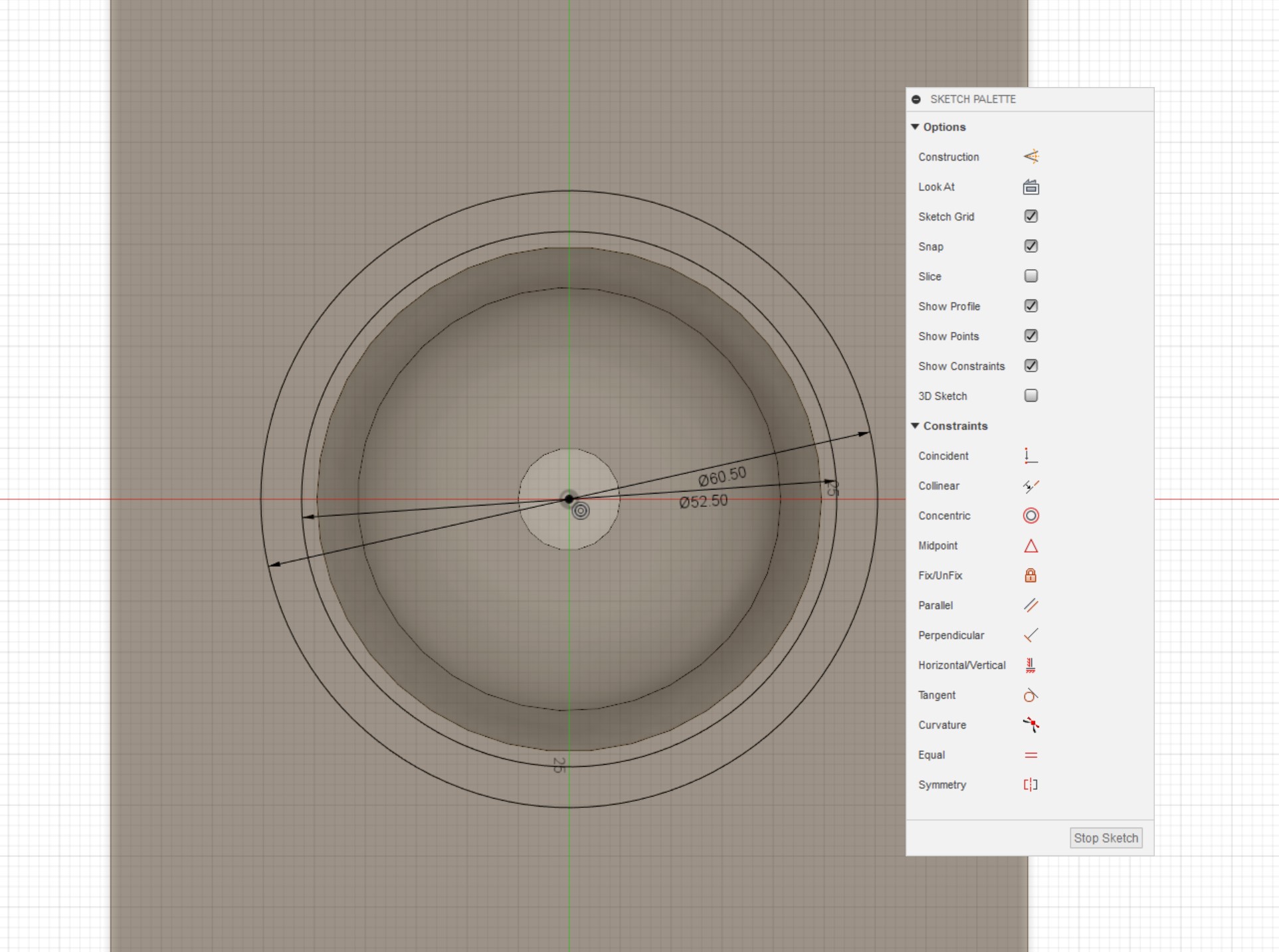Select the Perpendicular constraint icon
The width and height of the screenshot is (1279, 952).
coord(1031,635)
